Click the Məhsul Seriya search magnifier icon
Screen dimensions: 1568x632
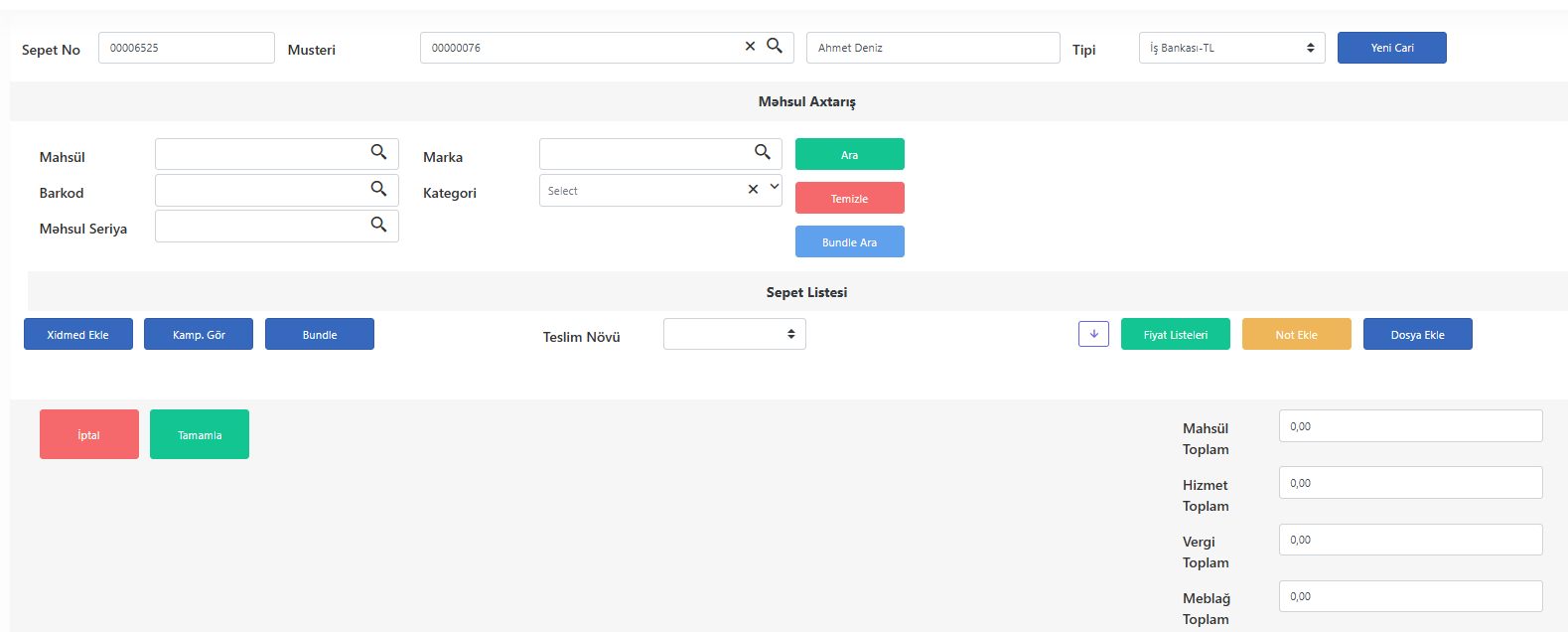(x=378, y=225)
